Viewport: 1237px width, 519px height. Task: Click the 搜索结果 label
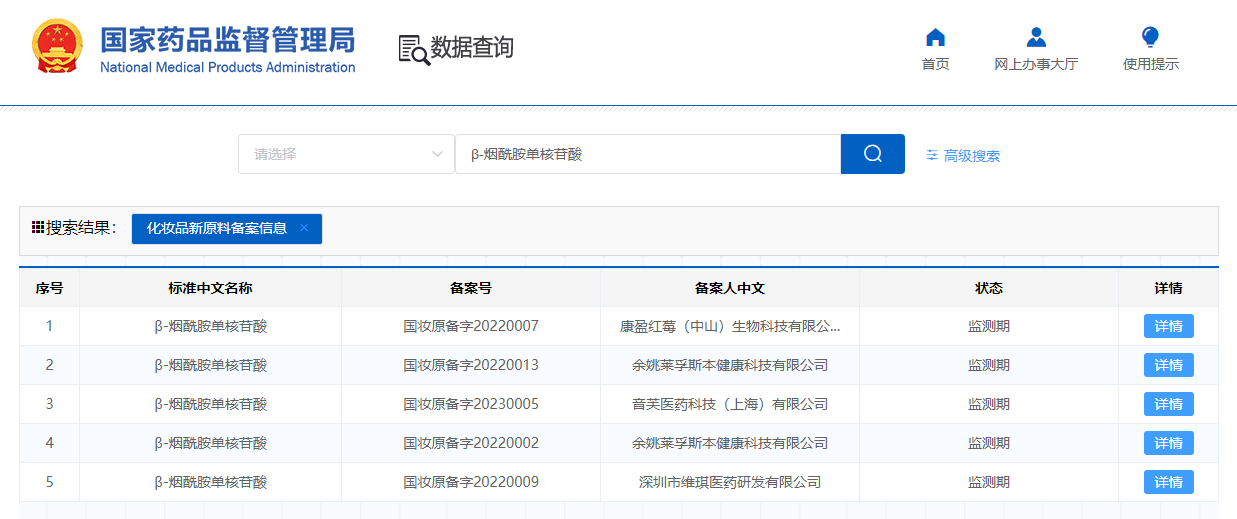[81, 228]
